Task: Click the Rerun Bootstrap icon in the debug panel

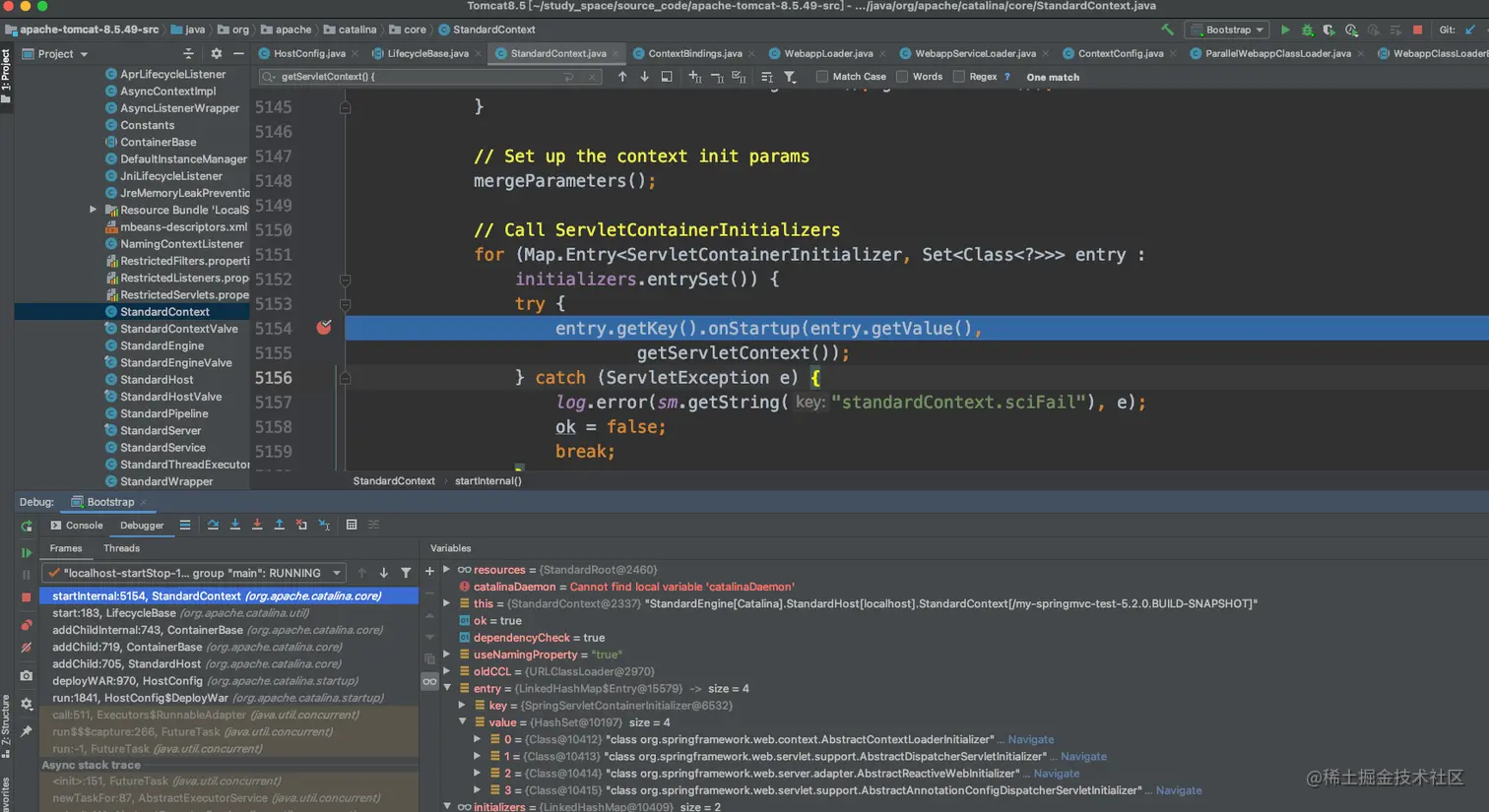Action: [x=27, y=526]
